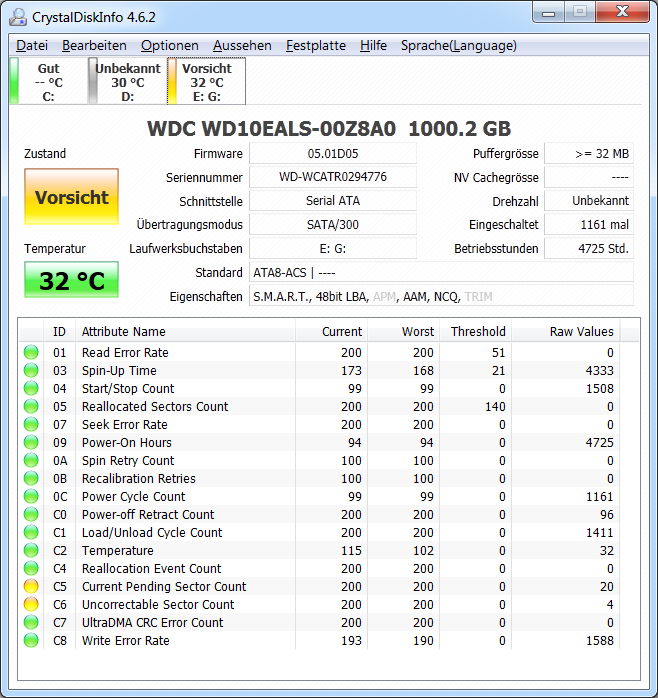Open the Aussehen menu

[x=242, y=45]
